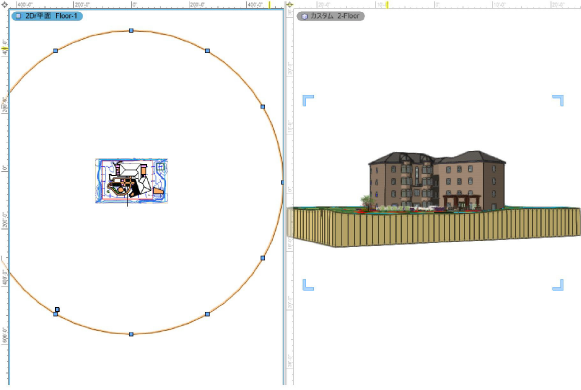Click the plan view icon in Floor-1 label
The height and width of the screenshot is (390, 581).
click(x=18, y=16)
